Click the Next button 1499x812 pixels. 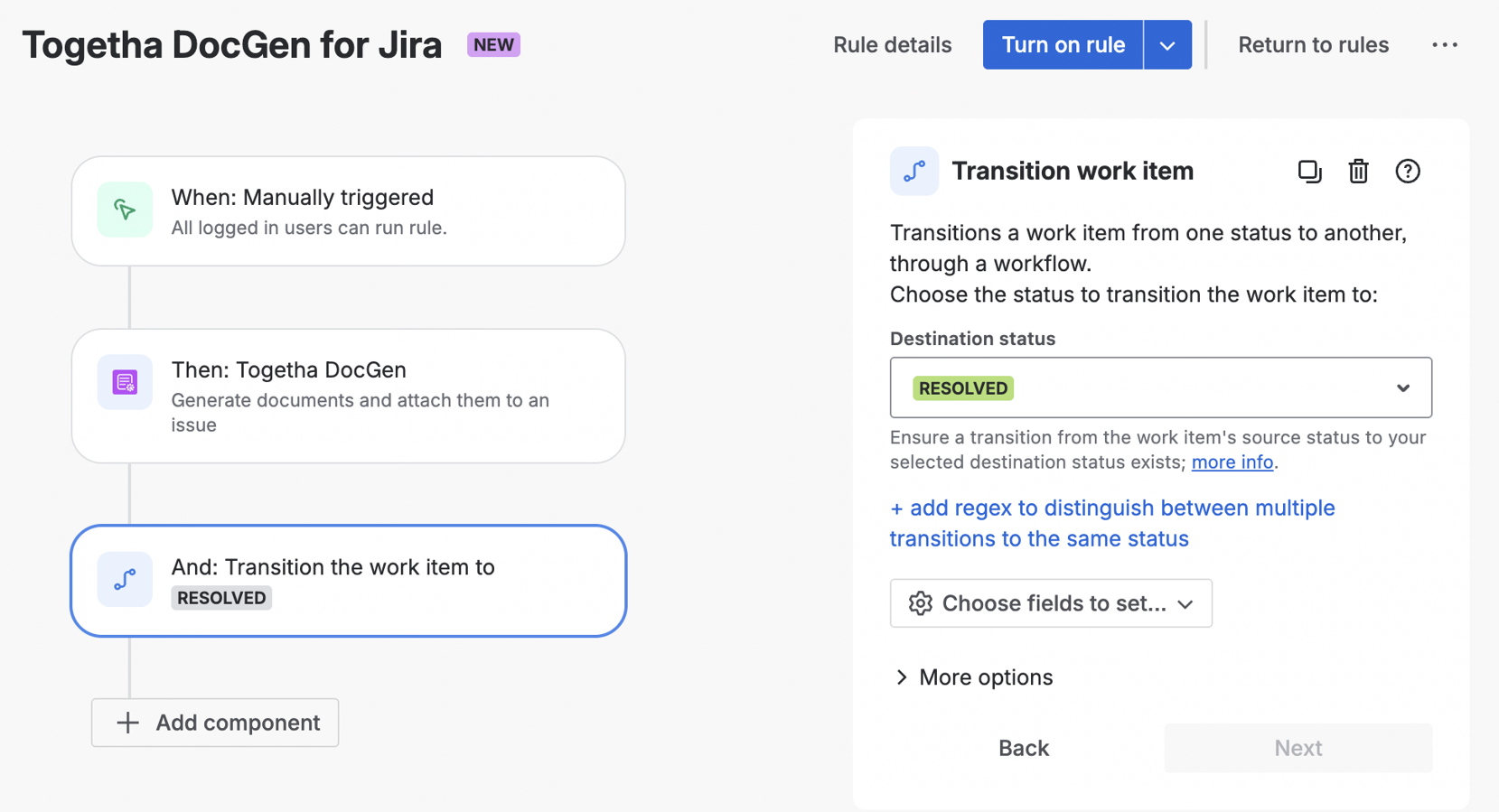click(x=1298, y=748)
